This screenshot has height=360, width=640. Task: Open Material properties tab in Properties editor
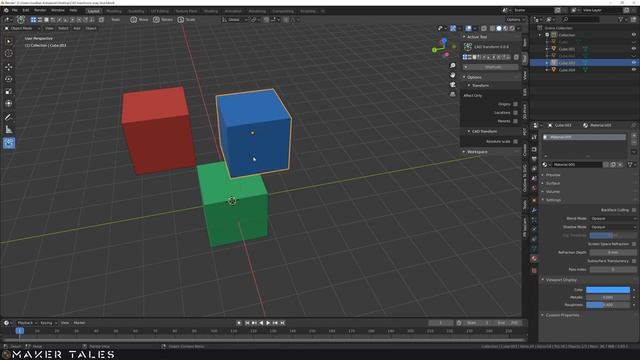click(x=534, y=258)
